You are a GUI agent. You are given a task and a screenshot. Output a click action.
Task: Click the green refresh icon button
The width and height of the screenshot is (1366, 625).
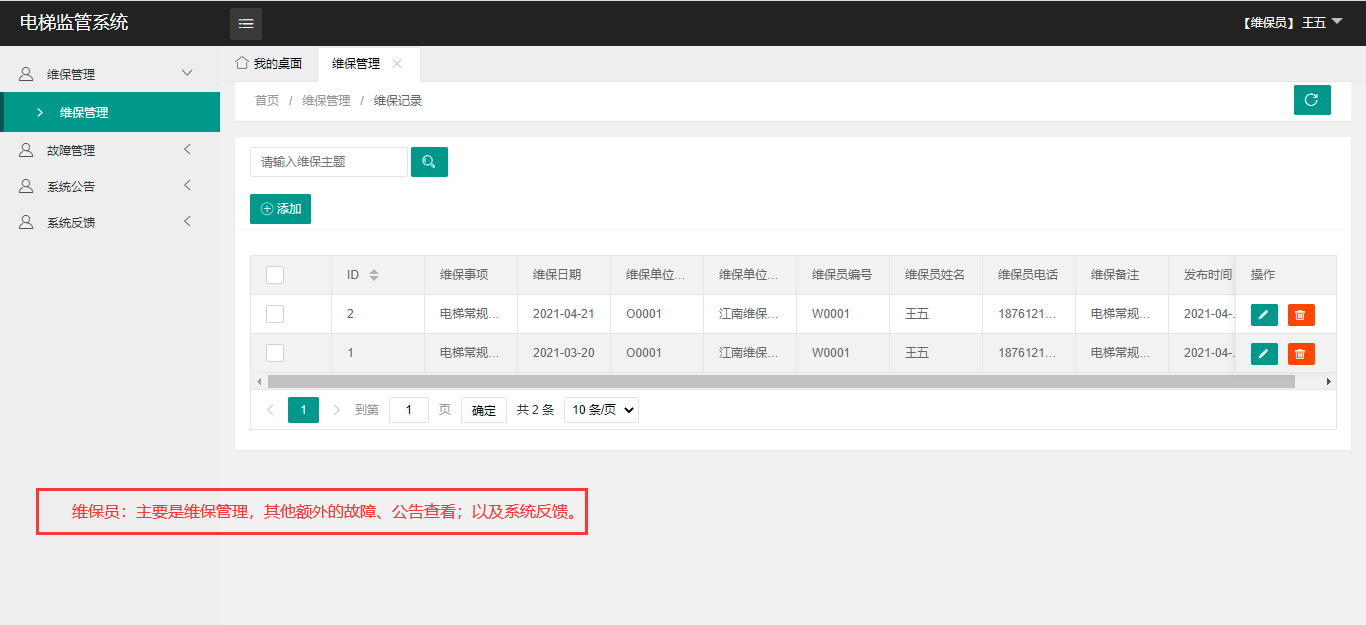coord(1311,100)
